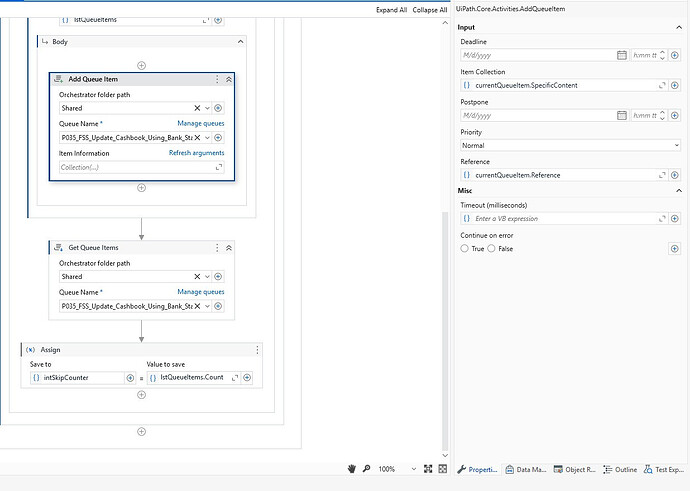Click plus button beside Continue on error
690x491 pixels.
(675, 249)
